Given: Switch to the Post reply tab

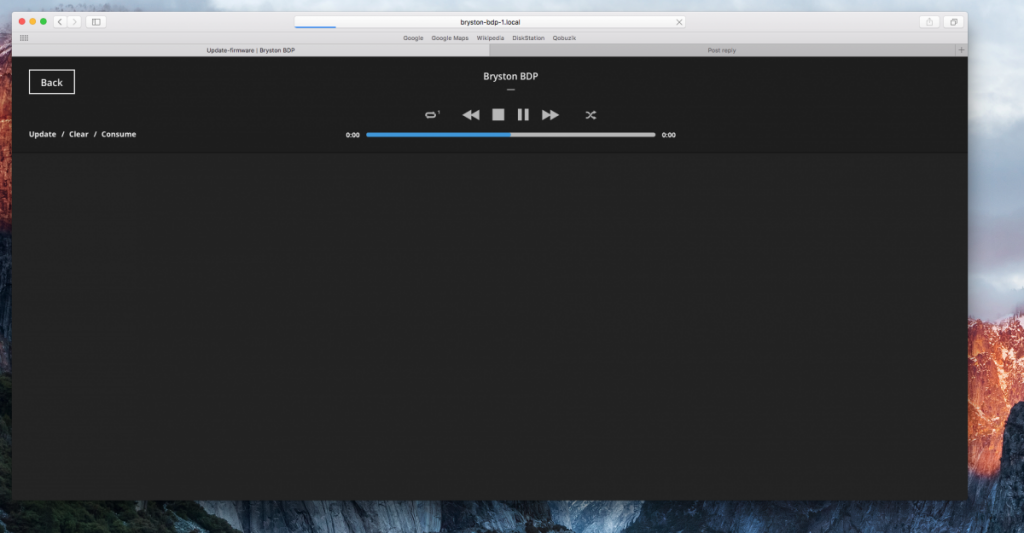Looking at the screenshot, I should (x=722, y=50).
